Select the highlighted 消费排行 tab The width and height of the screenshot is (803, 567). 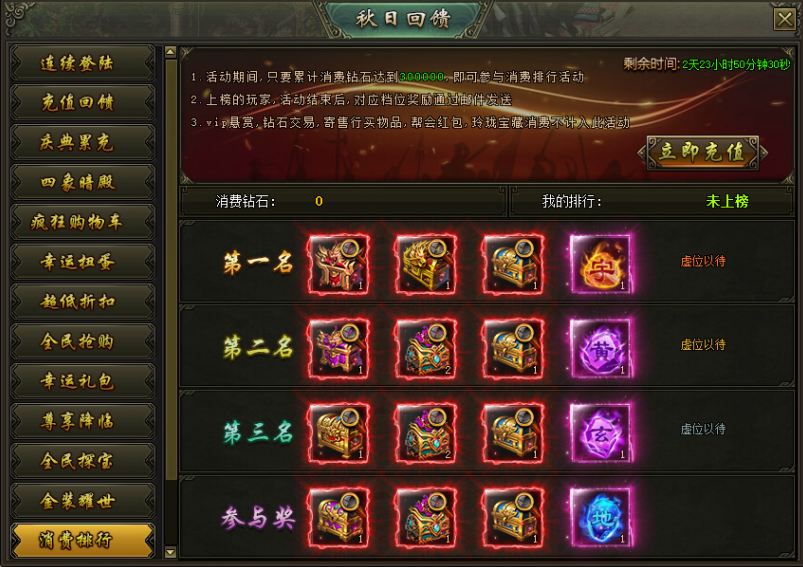(x=82, y=540)
